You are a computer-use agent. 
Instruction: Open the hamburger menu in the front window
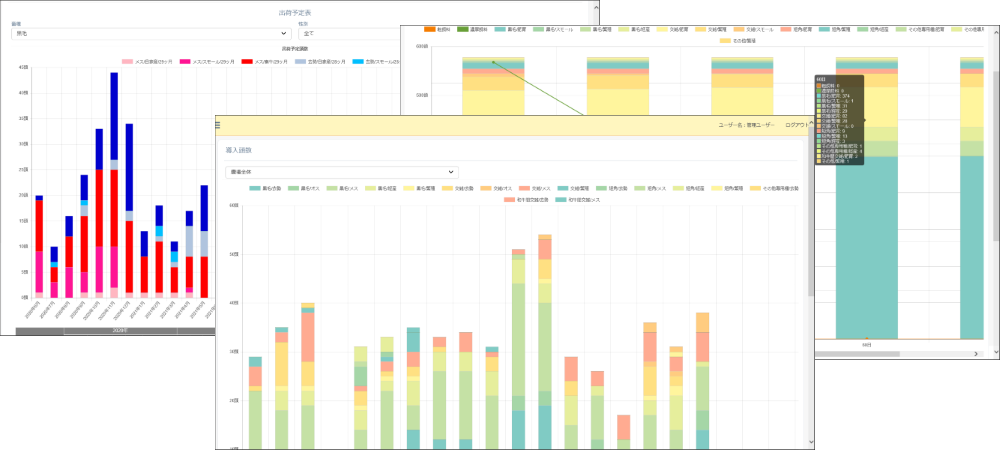218,125
